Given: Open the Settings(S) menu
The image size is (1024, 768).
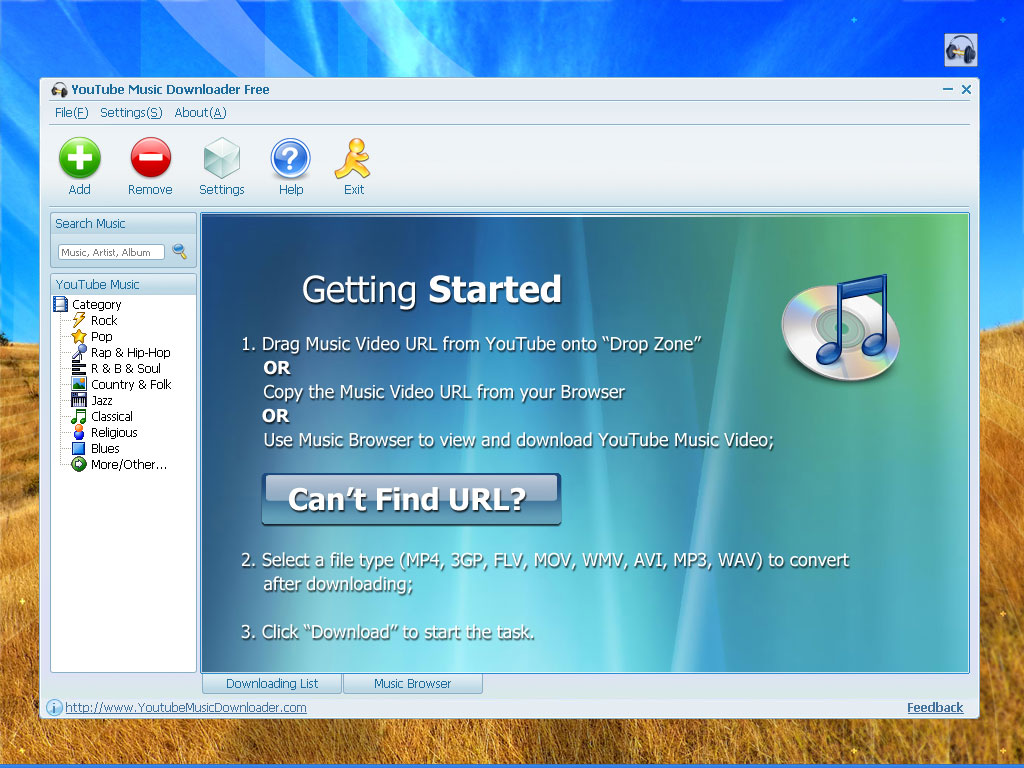Looking at the screenshot, I should tap(131, 112).
